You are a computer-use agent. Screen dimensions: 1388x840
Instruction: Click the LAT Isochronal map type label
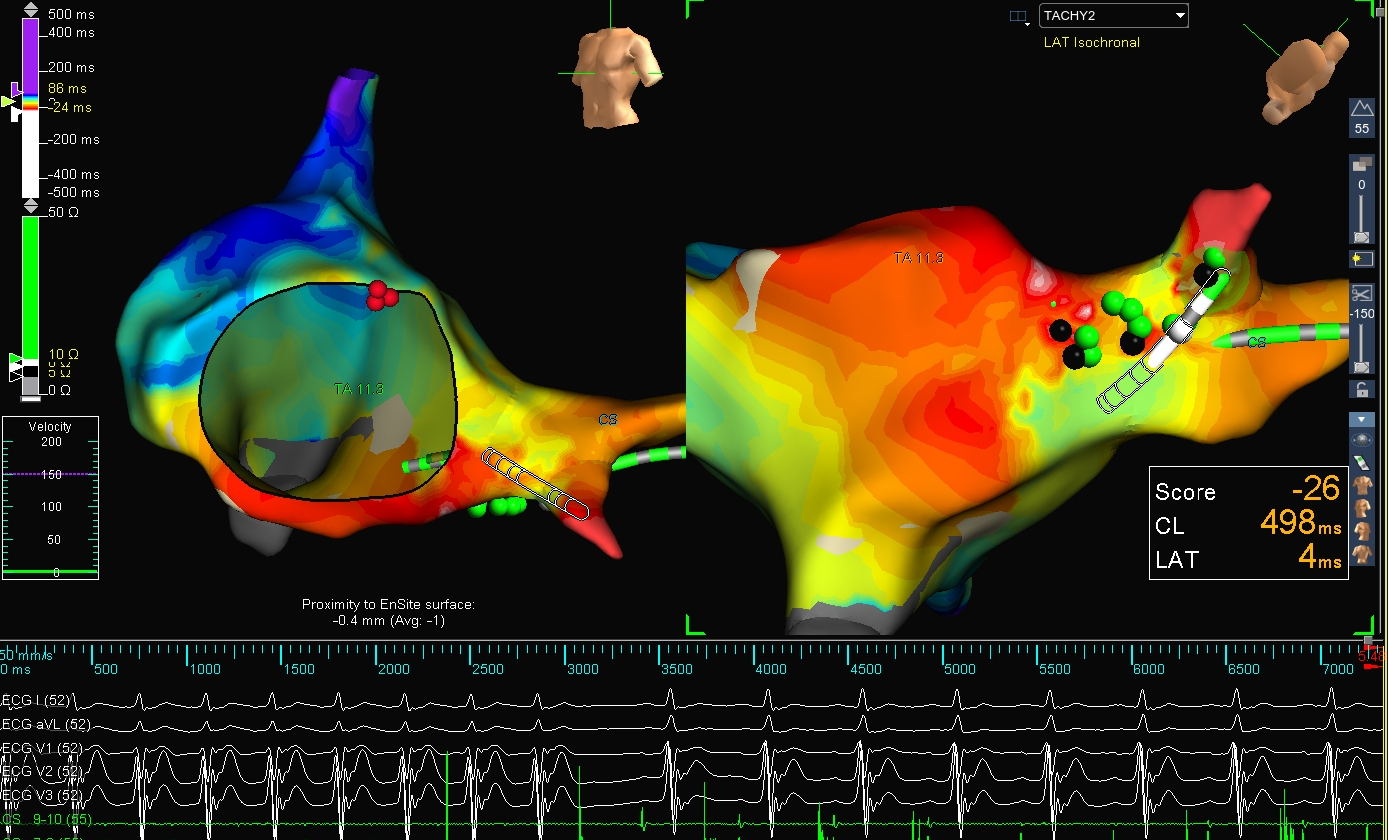(1091, 42)
